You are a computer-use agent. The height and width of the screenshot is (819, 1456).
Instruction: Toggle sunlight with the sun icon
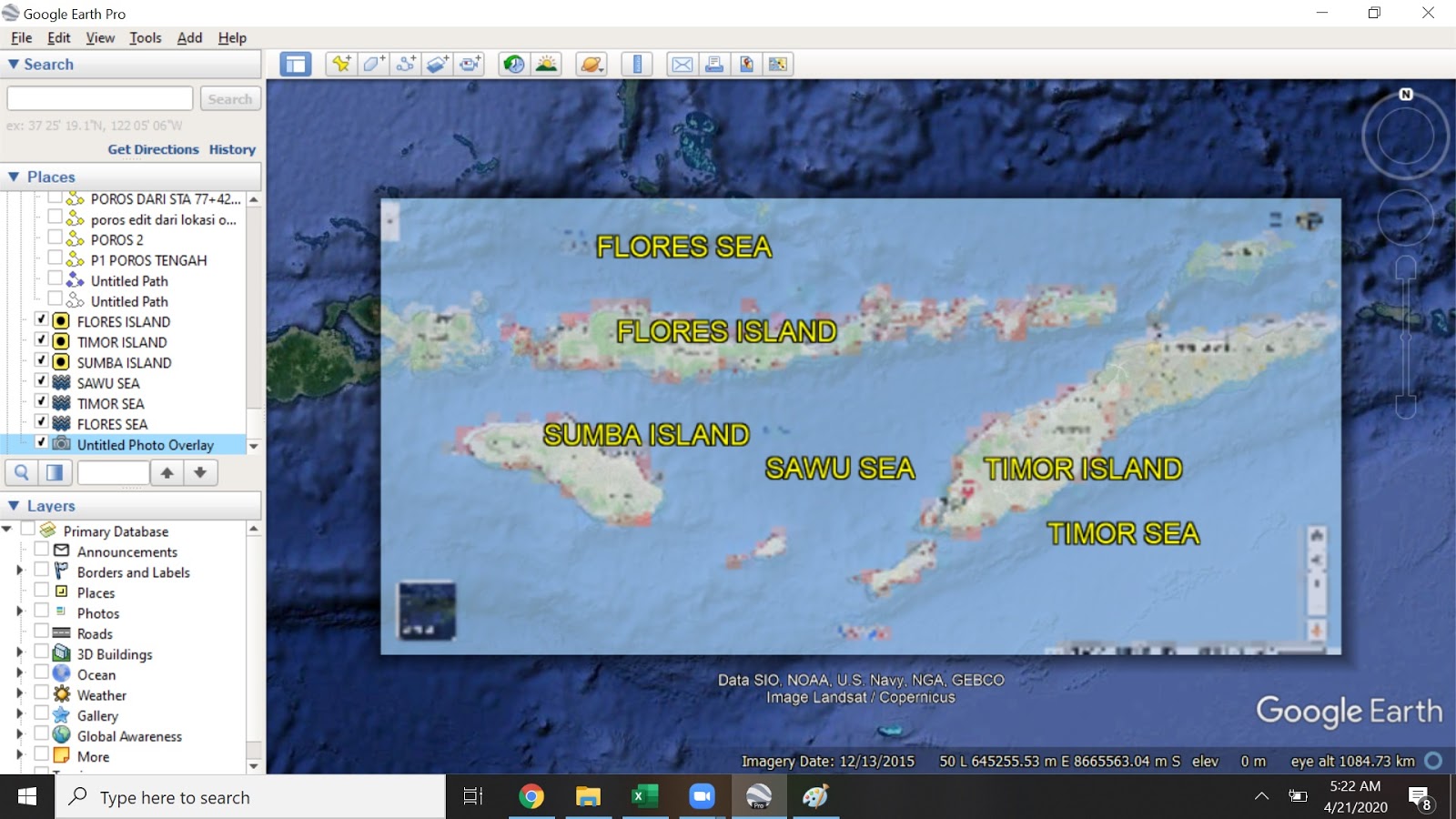tap(545, 64)
